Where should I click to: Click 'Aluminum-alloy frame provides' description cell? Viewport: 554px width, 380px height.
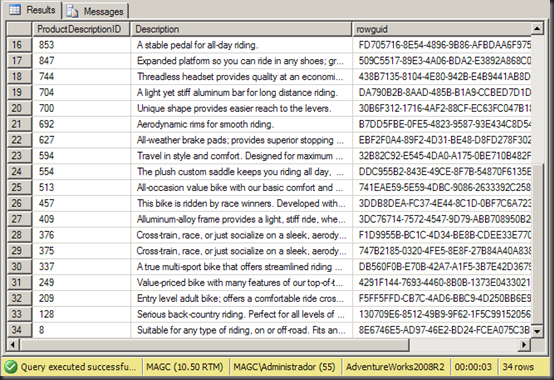(x=241, y=219)
